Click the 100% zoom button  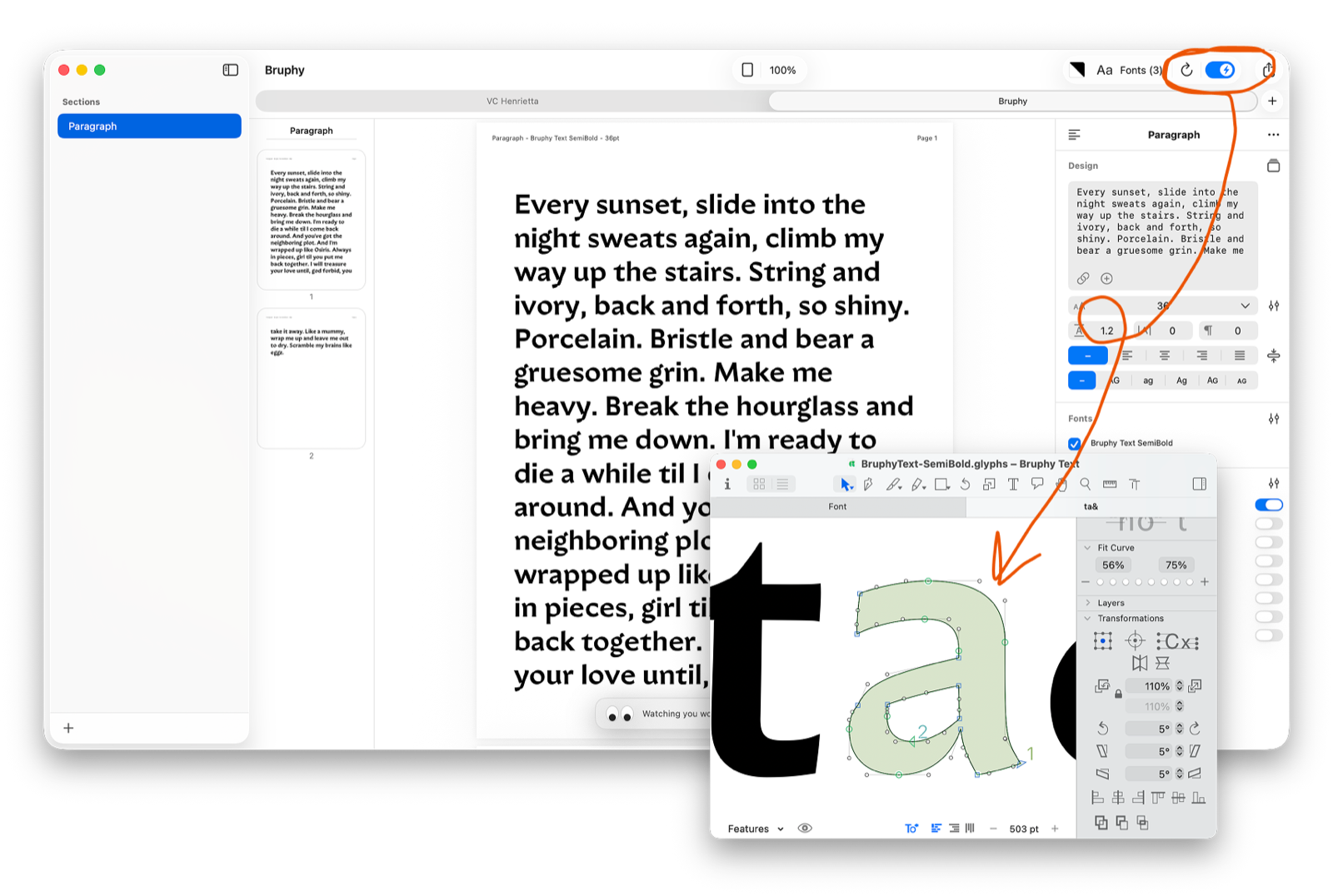tap(782, 70)
